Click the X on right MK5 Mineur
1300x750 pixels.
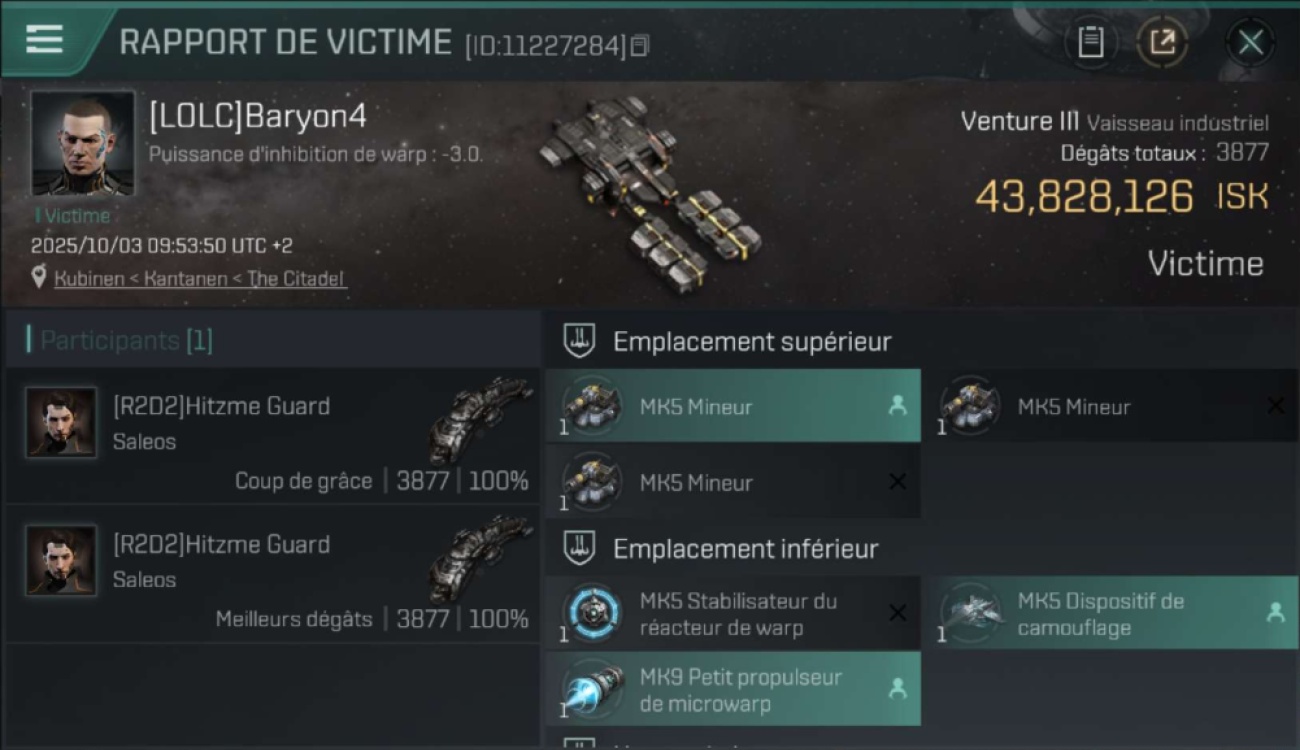[x=1275, y=405]
